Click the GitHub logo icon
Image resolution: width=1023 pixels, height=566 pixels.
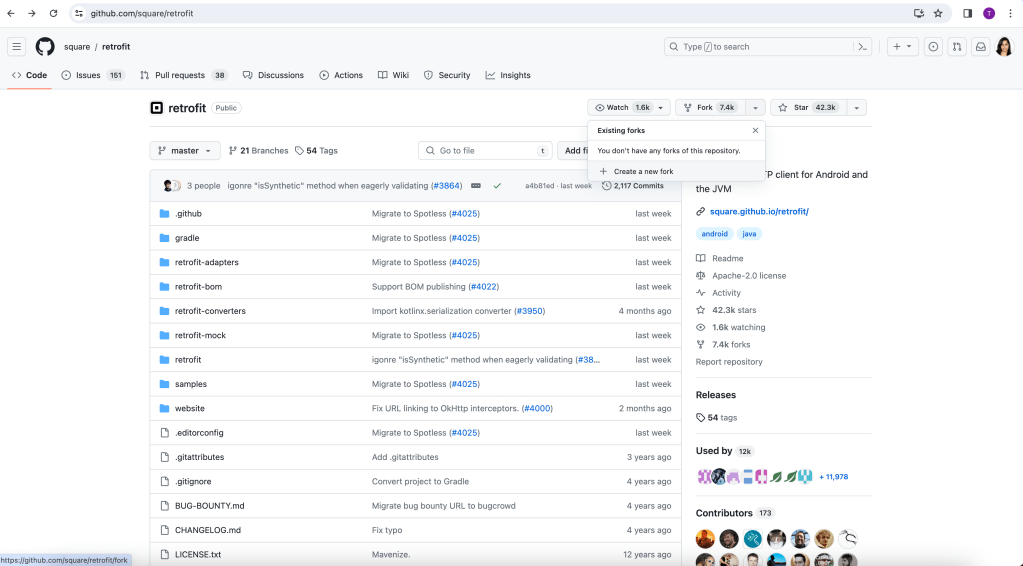click(x=45, y=47)
